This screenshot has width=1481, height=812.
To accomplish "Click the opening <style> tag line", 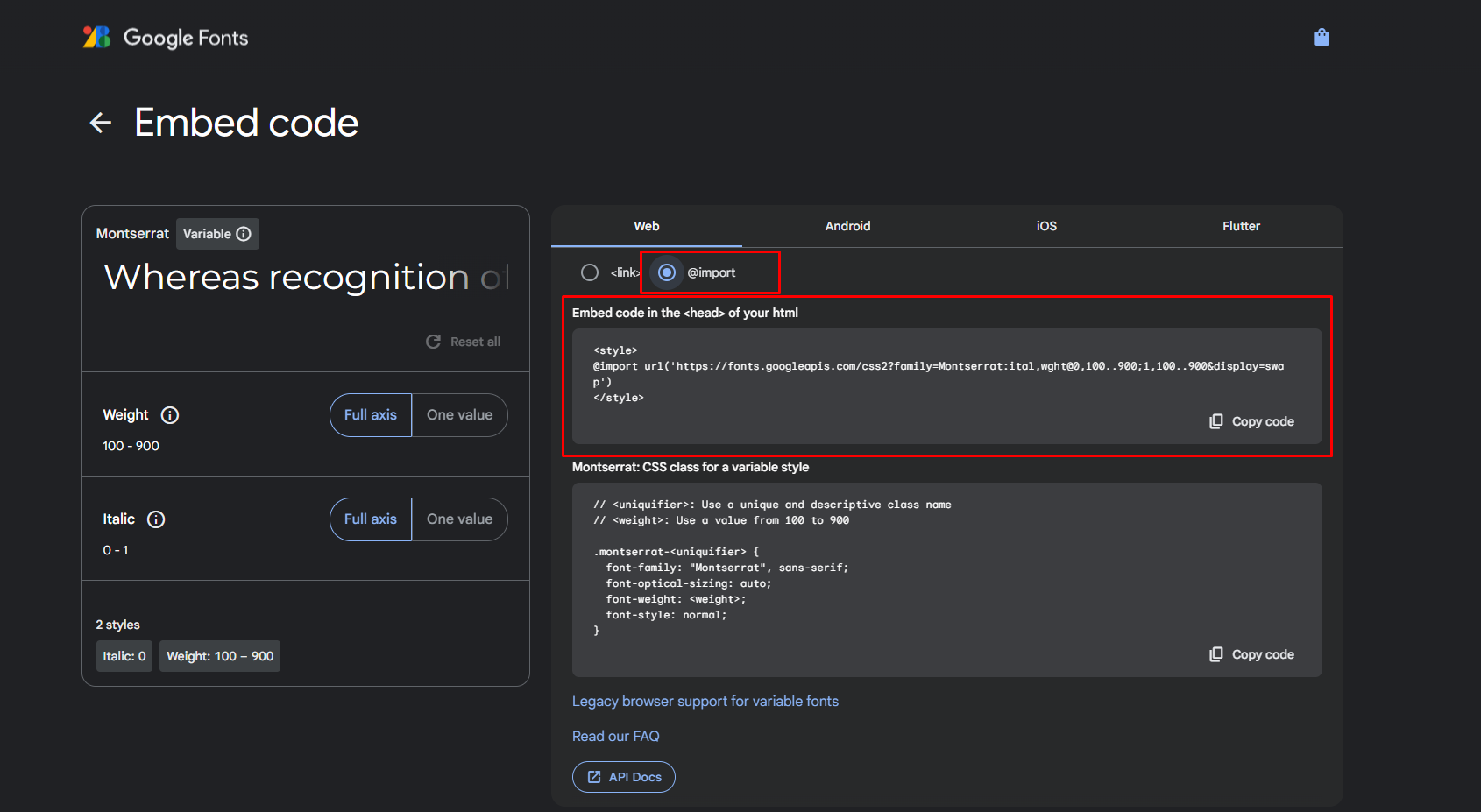I will click(x=615, y=350).
